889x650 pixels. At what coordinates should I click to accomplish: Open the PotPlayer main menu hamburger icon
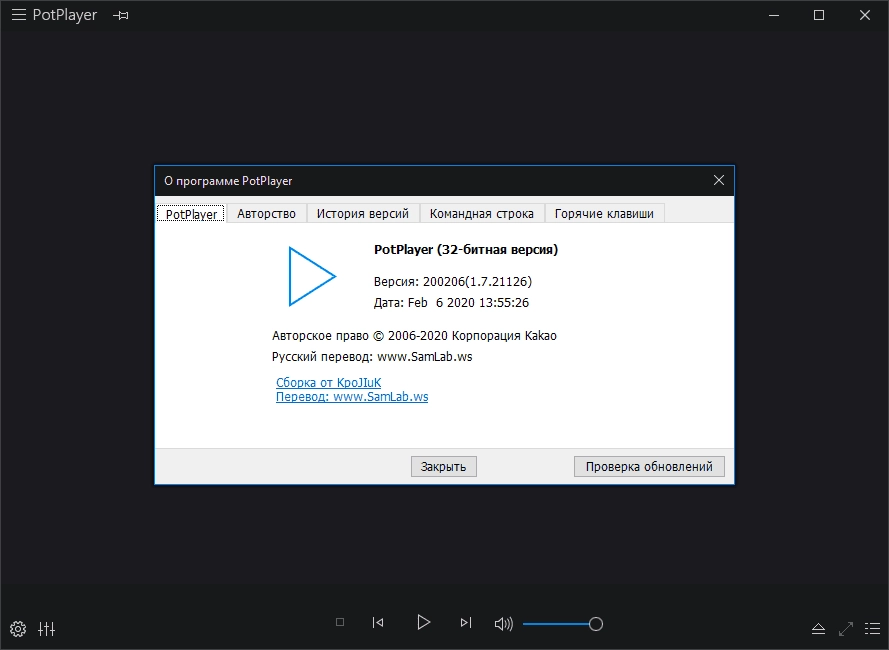[19, 15]
